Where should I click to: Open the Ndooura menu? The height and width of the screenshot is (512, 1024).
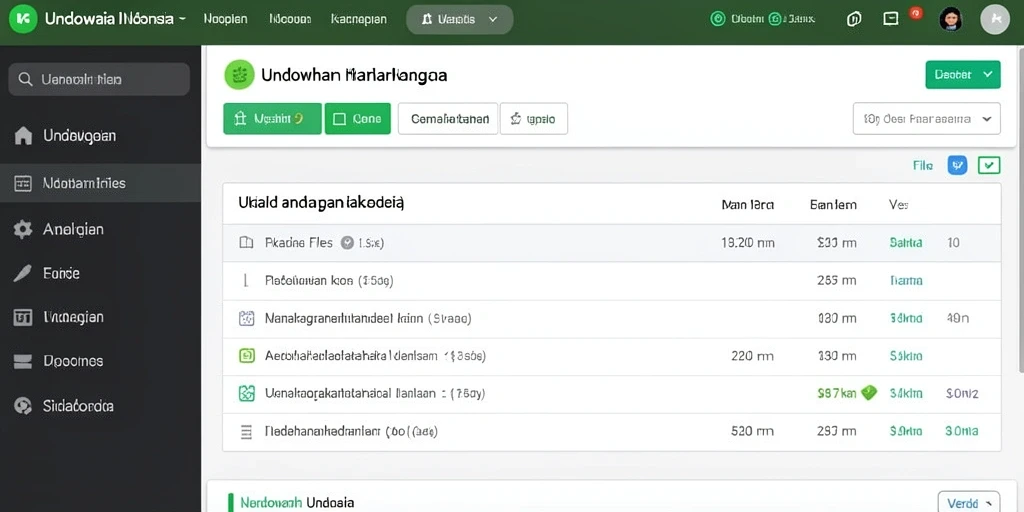[290, 19]
